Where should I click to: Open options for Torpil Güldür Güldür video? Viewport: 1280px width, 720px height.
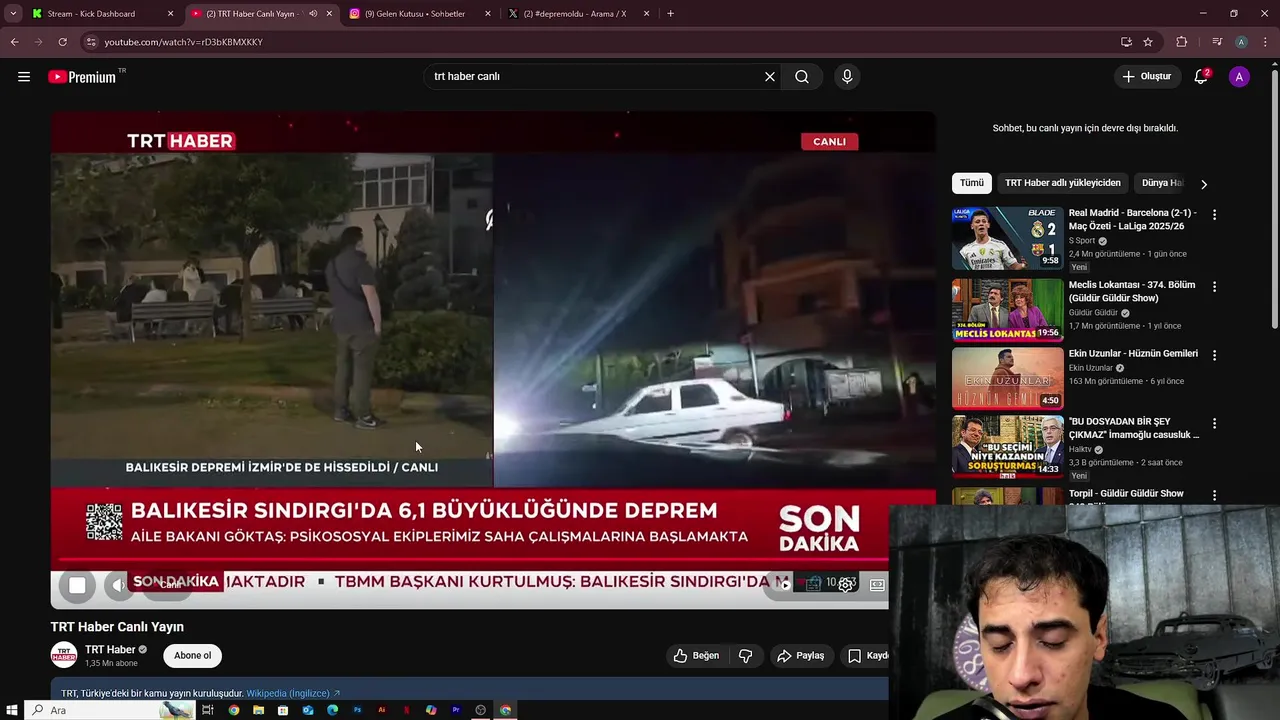tap(1214, 495)
